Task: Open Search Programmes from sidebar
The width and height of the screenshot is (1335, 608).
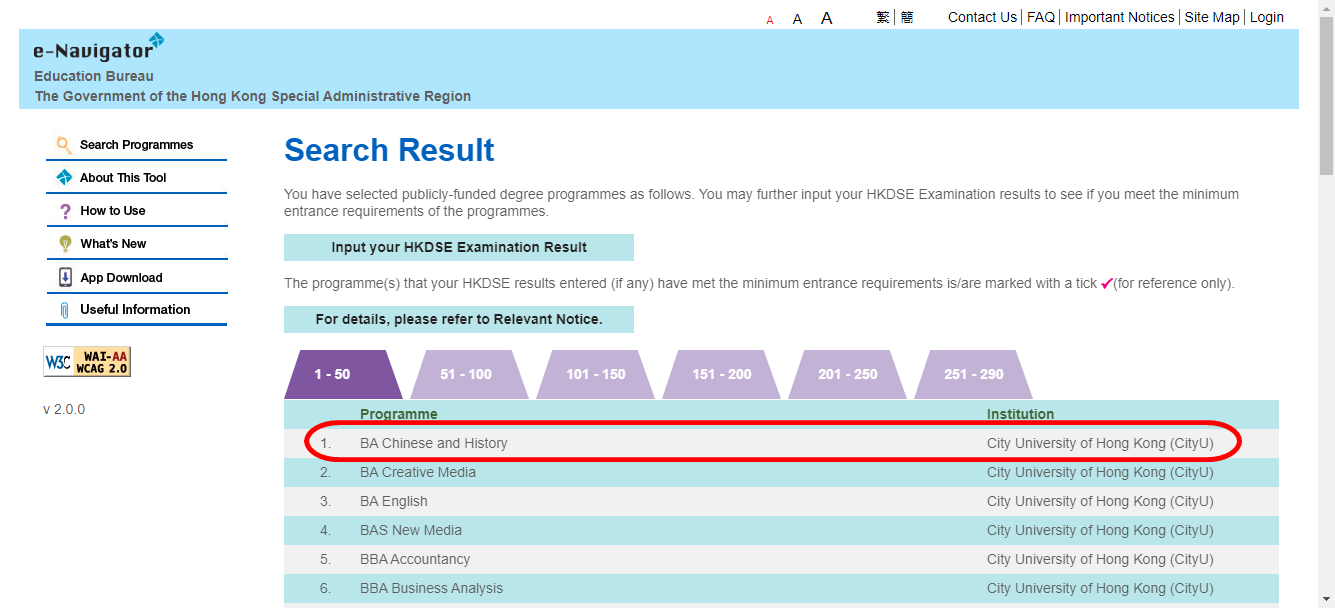Action: (x=136, y=145)
